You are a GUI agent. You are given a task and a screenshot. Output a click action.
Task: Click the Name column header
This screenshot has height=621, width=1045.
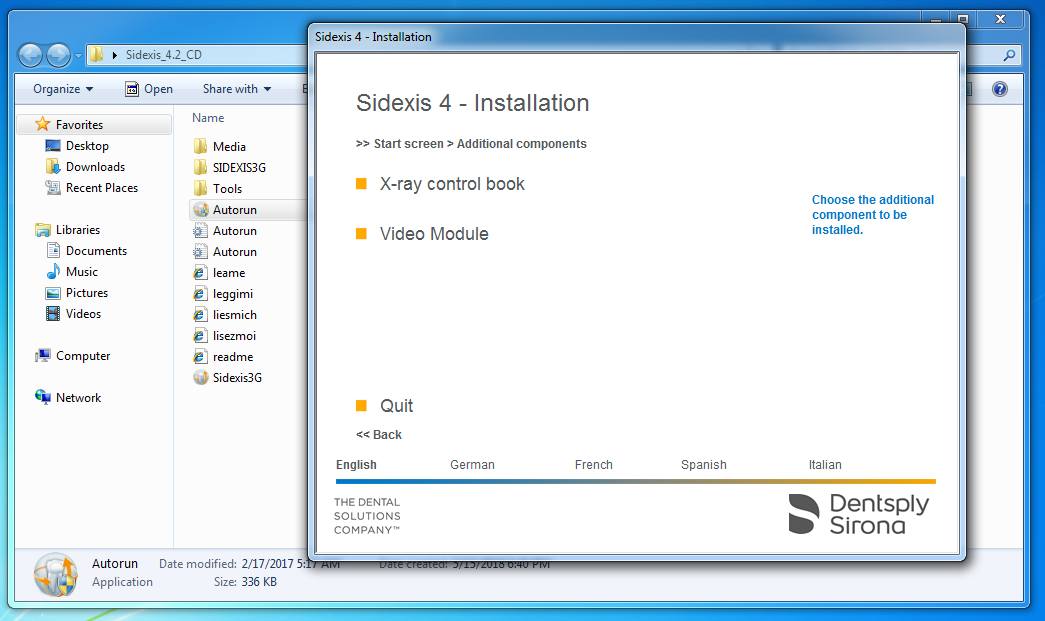pos(208,118)
